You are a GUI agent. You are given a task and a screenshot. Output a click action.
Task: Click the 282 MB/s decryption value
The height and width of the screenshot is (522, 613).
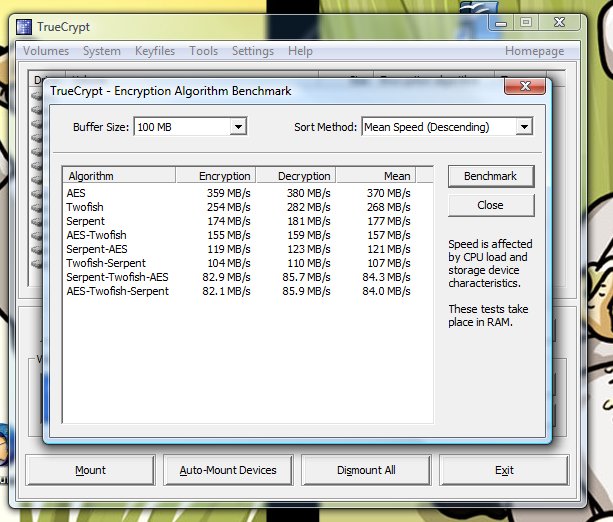(308, 207)
